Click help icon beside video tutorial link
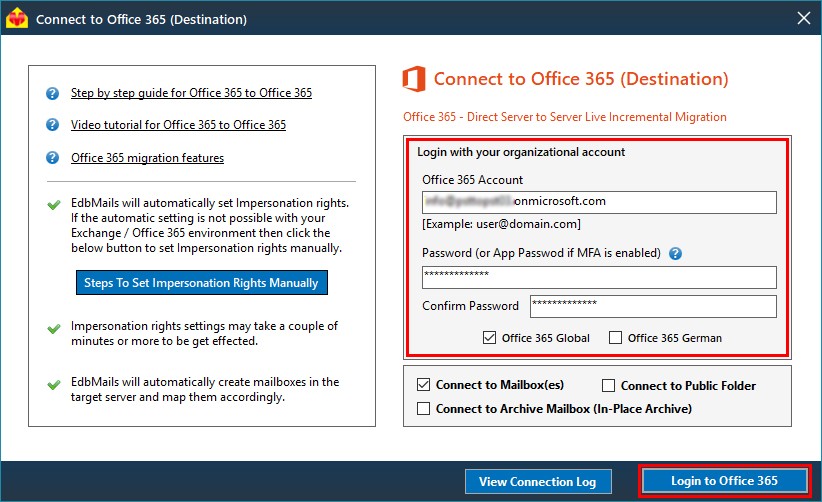This screenshot has width=822, height=502. [52, 125]
